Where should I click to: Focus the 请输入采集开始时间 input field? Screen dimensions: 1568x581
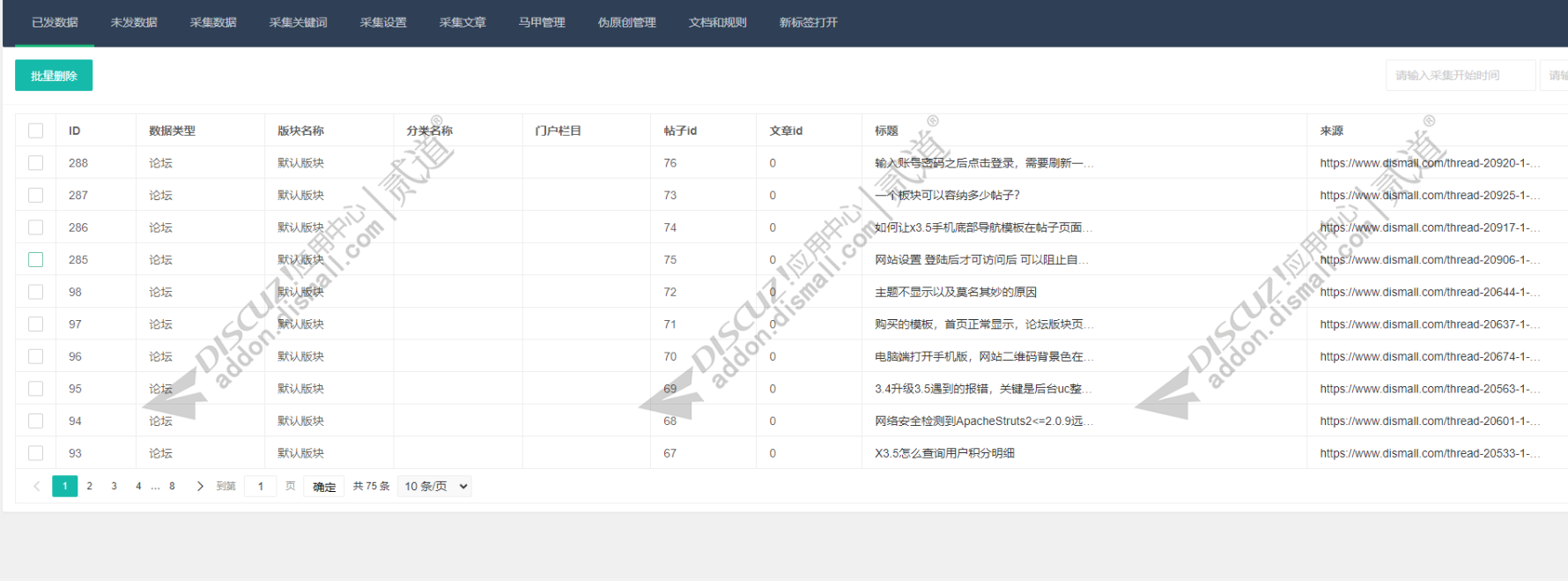click(1460, 76)
